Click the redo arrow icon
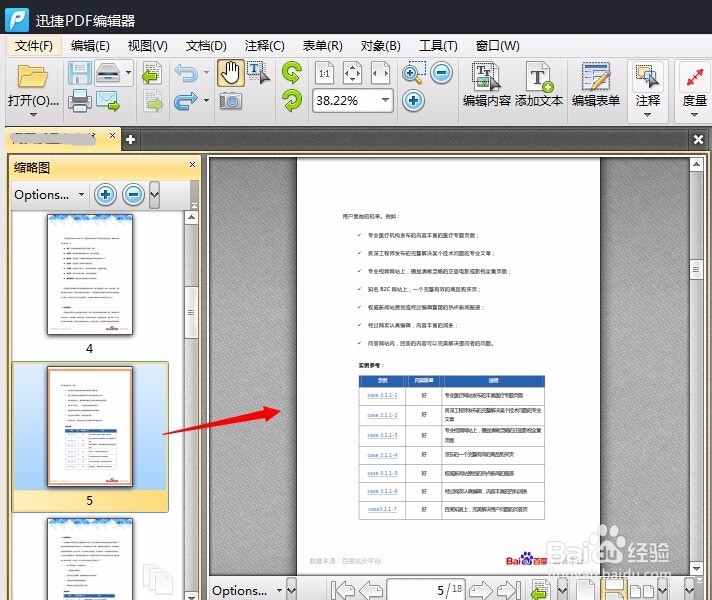Image resolution: width=712 pixels, height=600 pixels. point(186,101)
